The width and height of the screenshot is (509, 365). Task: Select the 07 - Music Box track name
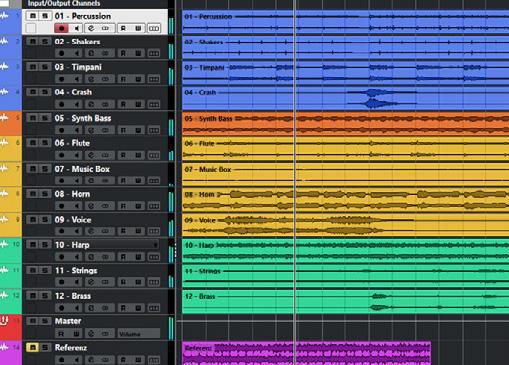coord(82,169)
